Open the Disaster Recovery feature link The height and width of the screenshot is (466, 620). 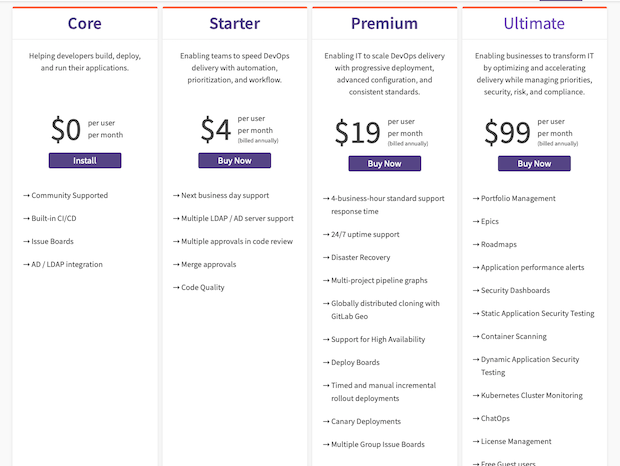pyautogui.click(x=361, y=257)
